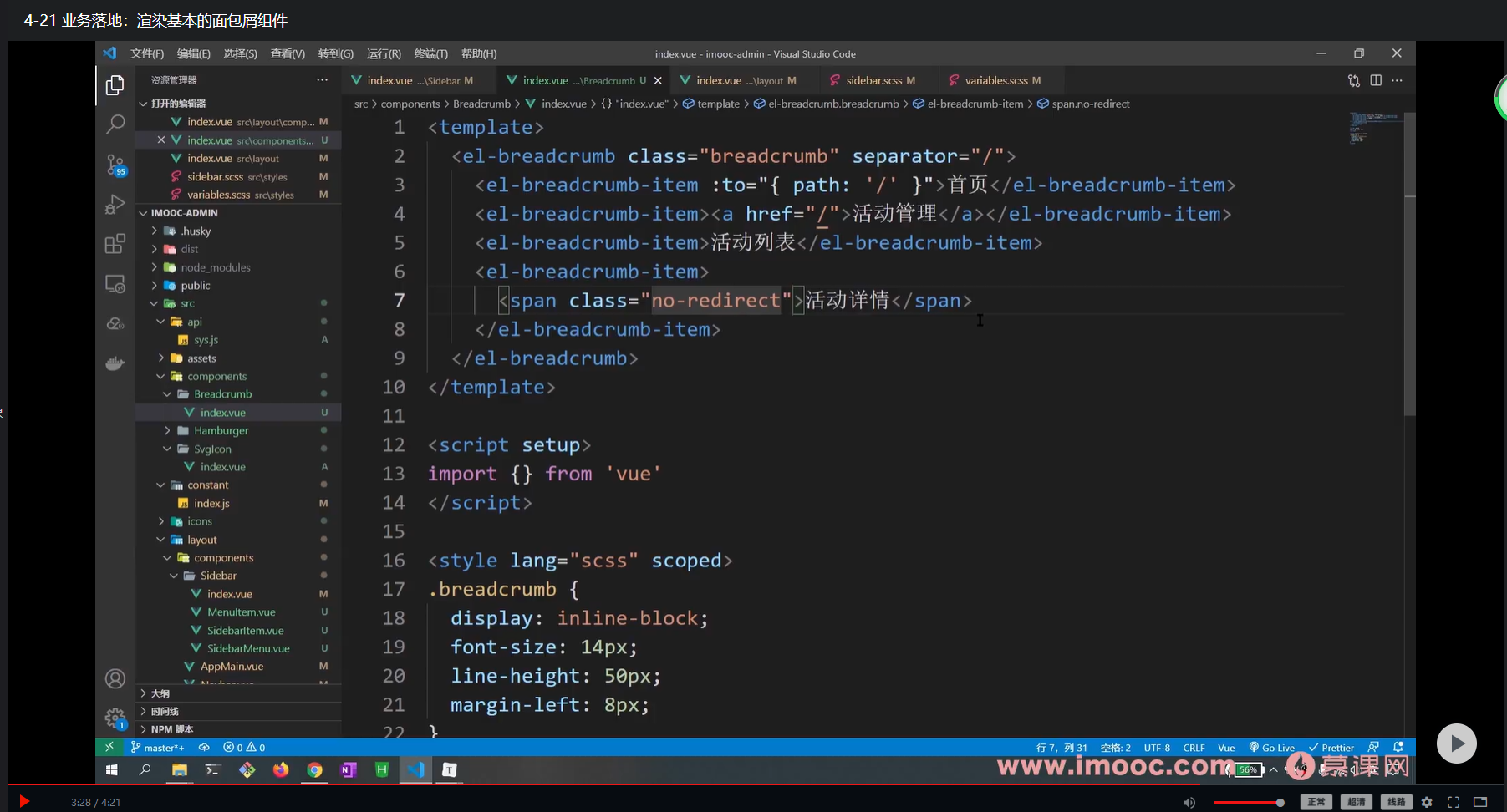The width and height of the screenshot is (1507, 812).
Task: Enter video fullscreen mode
Action: [x=1454, y=802]
